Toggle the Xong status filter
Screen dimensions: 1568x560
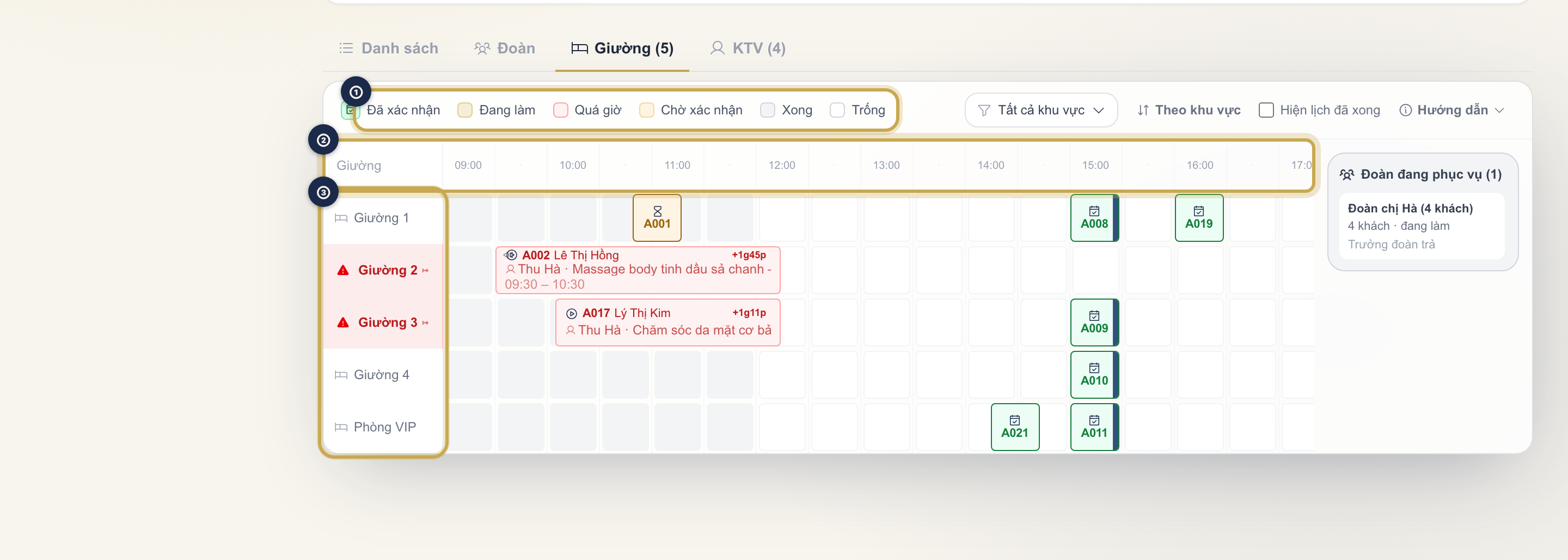786,110
